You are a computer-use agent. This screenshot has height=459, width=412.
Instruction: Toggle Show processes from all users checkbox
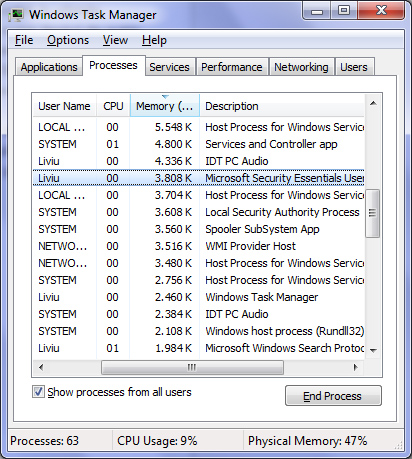click(x=38, y=392)
